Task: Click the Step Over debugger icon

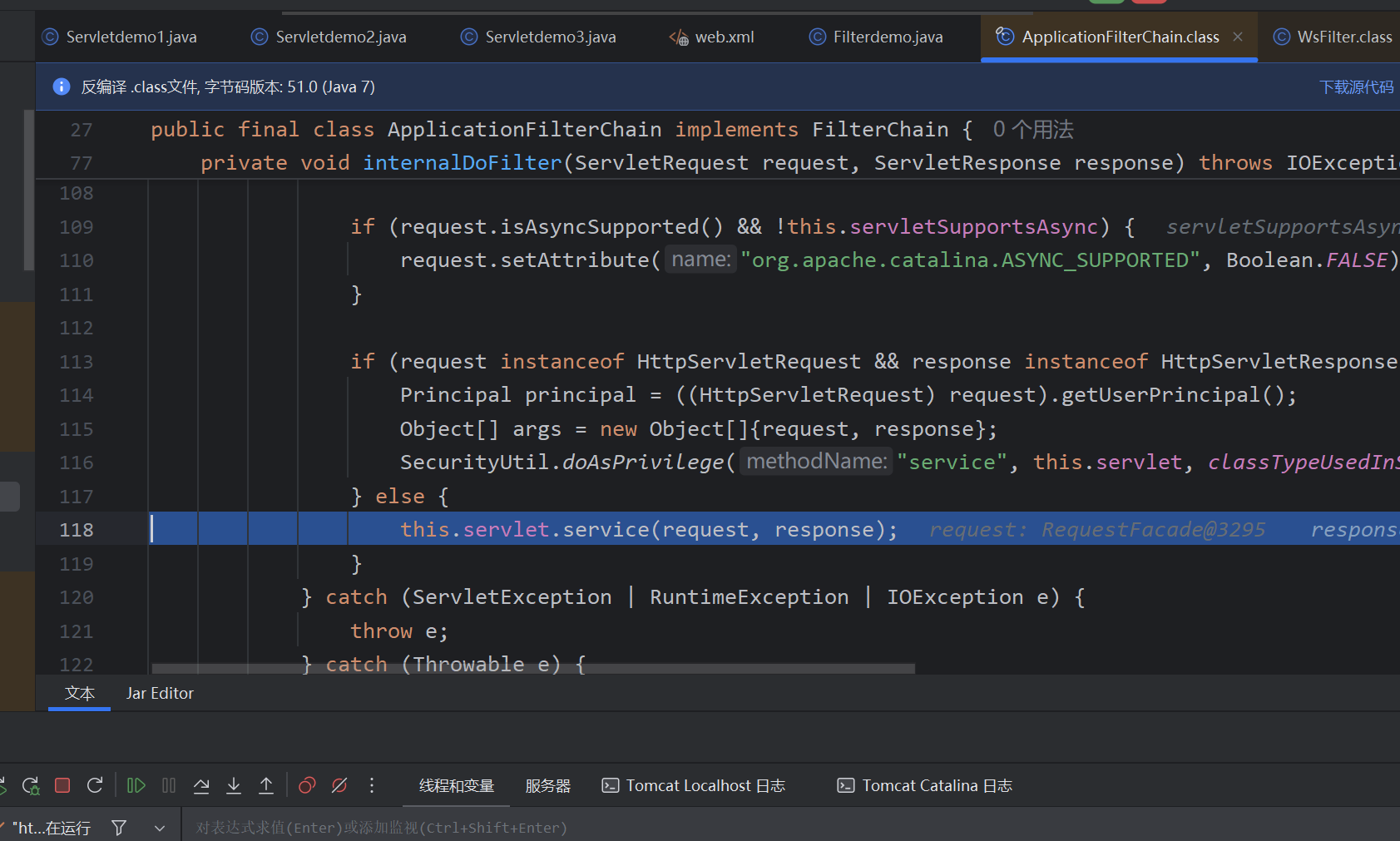Action: 201,785
